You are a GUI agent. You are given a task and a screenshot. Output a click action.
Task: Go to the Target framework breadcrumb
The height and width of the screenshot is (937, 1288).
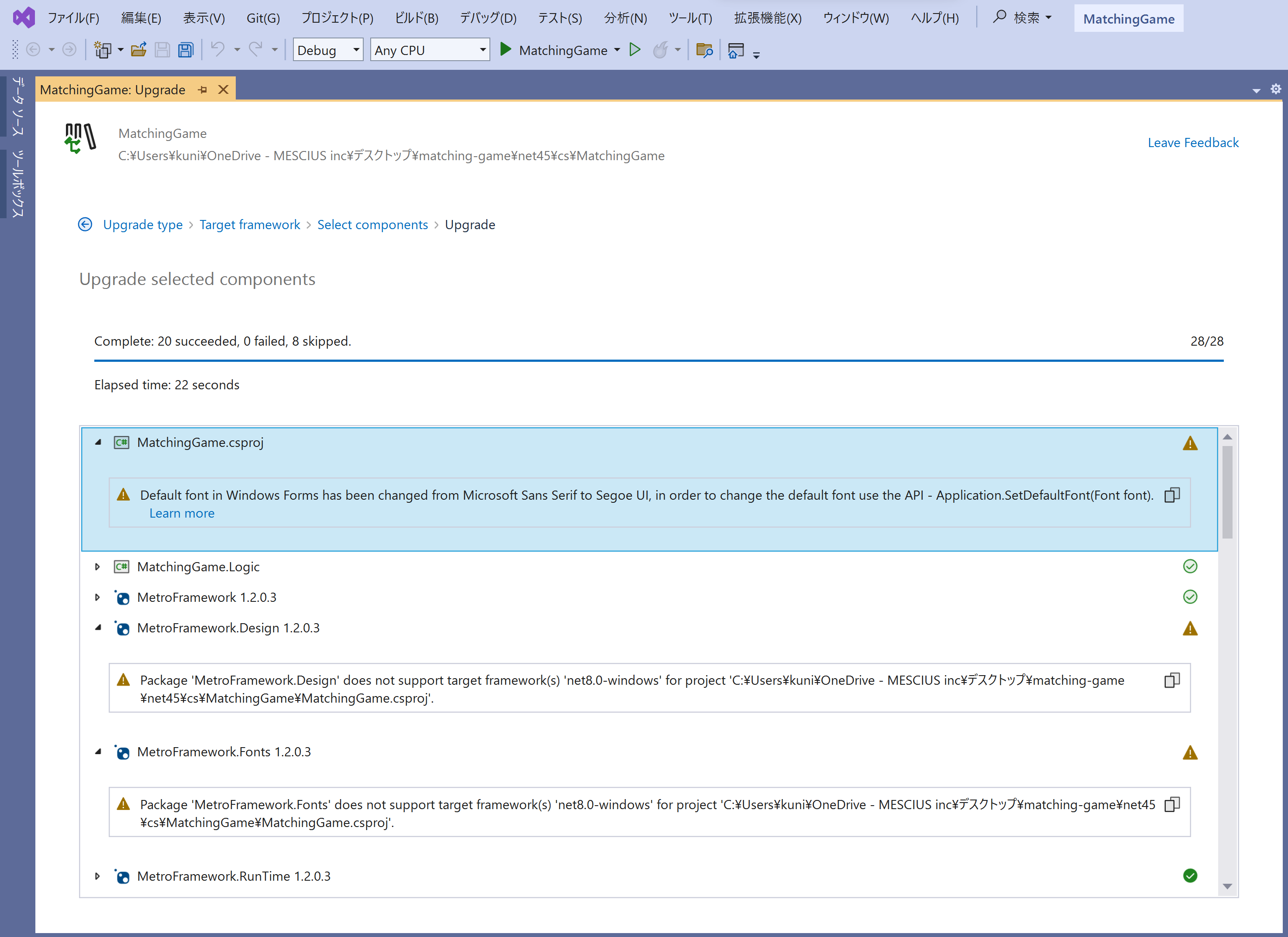(x=250, y=225)
